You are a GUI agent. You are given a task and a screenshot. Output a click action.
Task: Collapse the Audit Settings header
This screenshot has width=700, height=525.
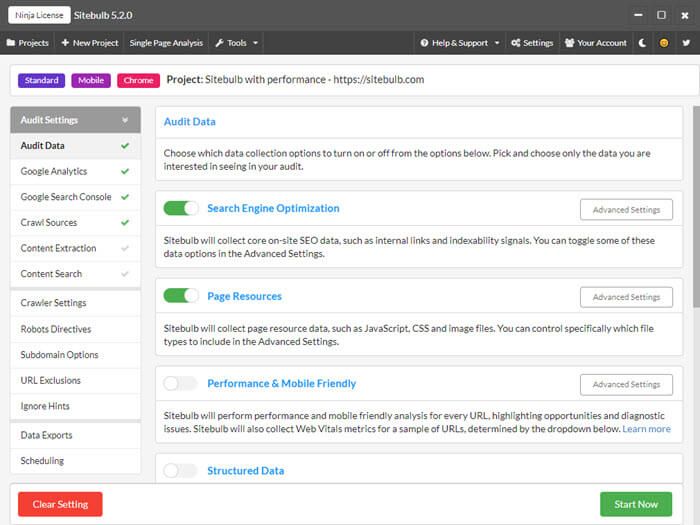coord(75,120)
